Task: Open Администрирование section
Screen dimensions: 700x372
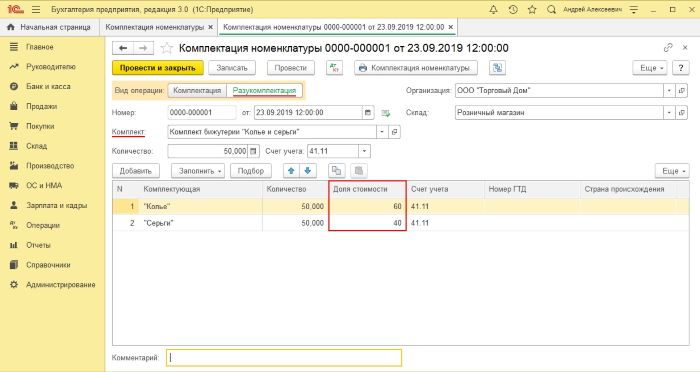Action: (60, 284)
